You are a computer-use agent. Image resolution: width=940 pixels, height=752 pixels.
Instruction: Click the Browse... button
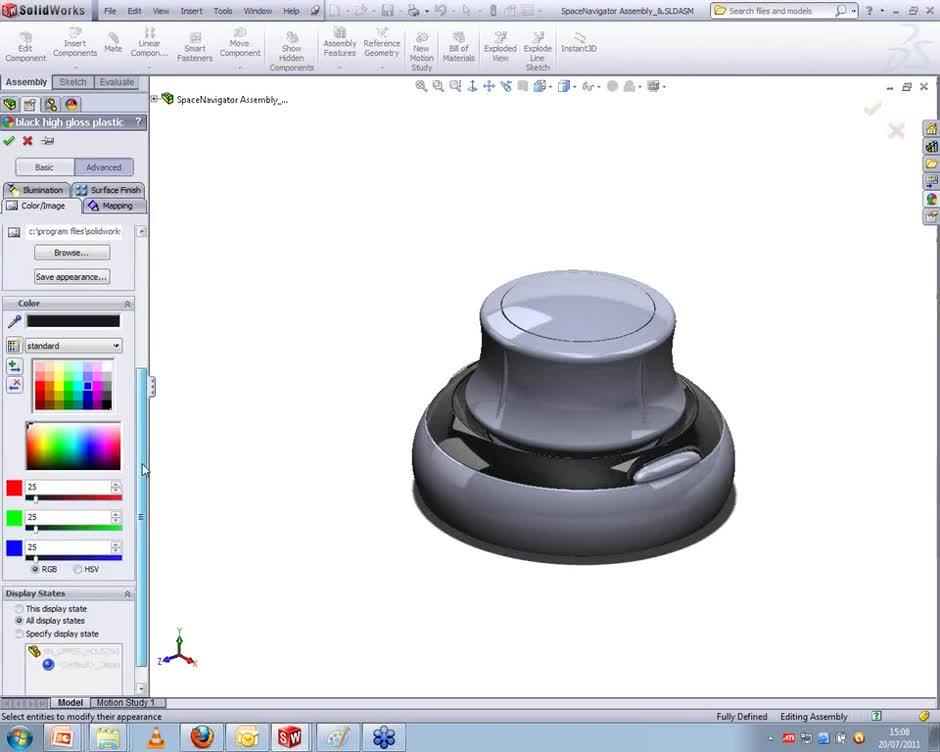pos(71,253)
